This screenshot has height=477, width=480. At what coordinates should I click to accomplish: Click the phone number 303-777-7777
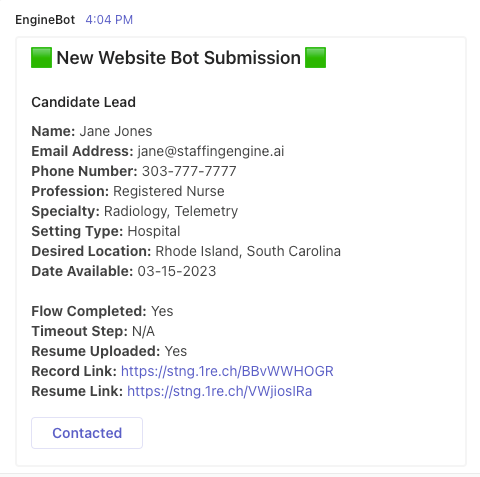click(x=189, y=171)
